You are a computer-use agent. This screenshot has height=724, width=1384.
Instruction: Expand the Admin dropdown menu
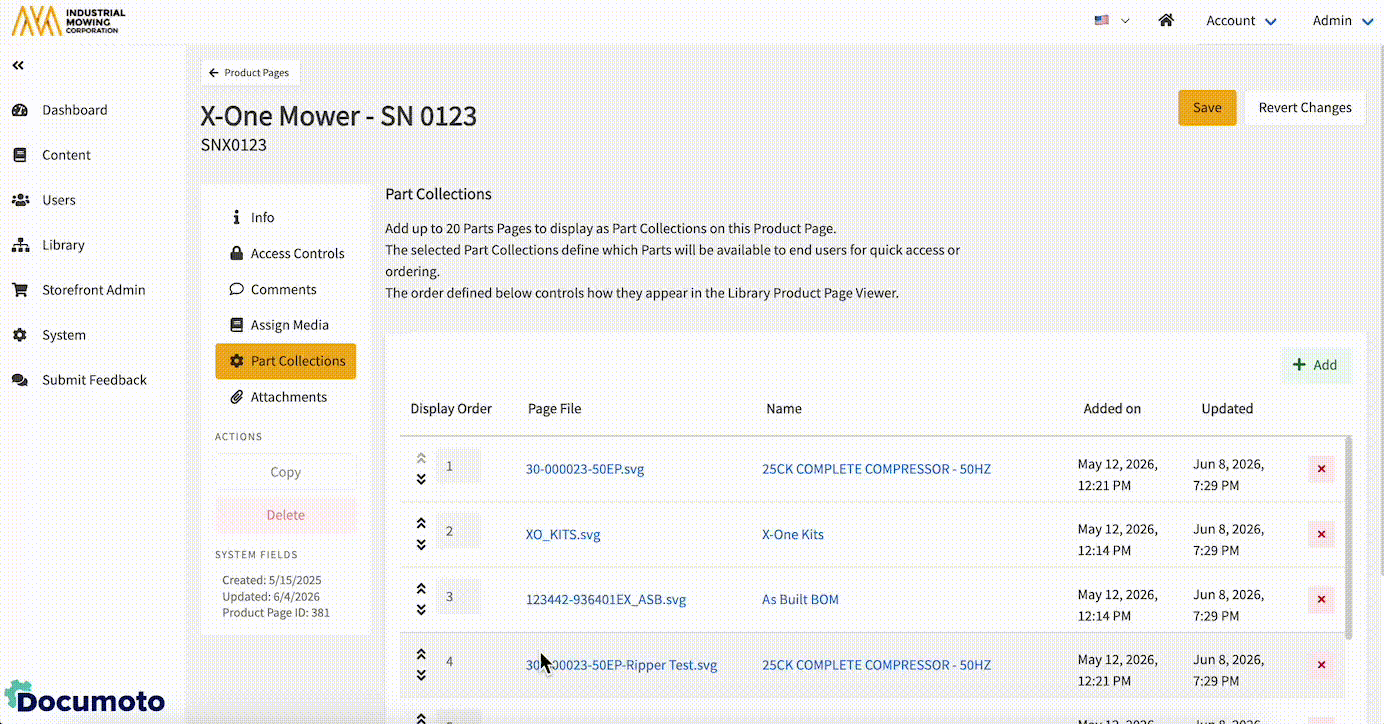pyautogui.click(x=1342, y=20)
